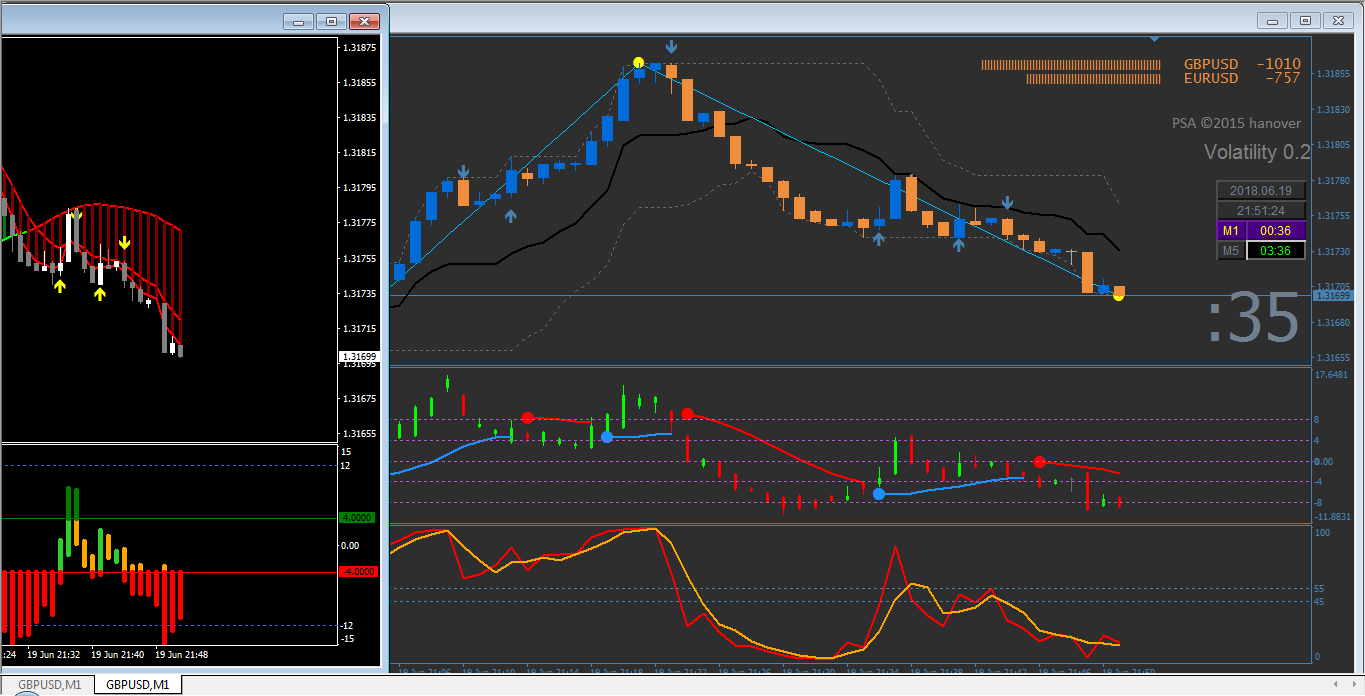This screenshot has width=1365, height=696.
Task: Click the 1.31699 price label in left chart
Action: point(358,356)
